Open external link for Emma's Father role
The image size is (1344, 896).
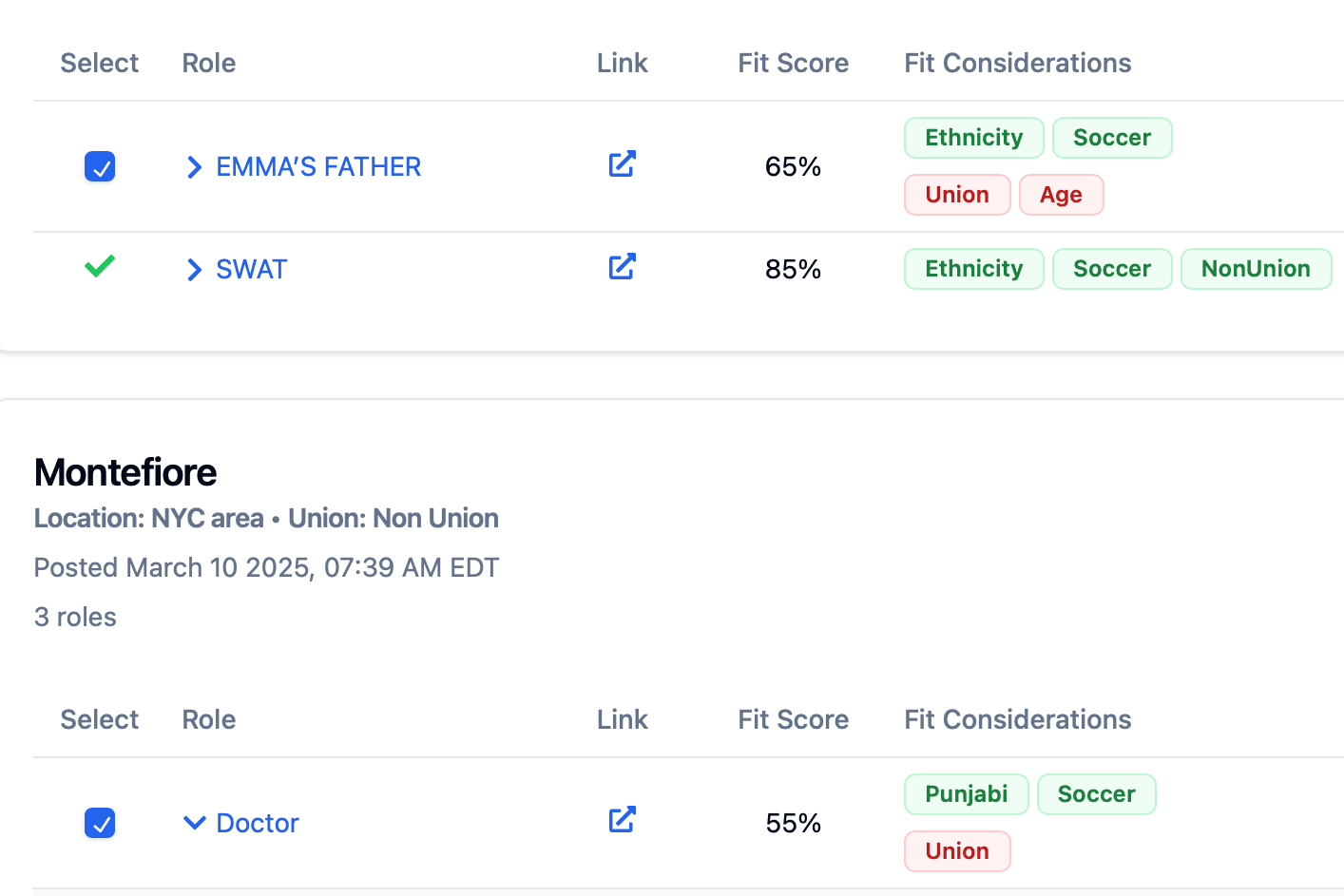click(622, 164)
